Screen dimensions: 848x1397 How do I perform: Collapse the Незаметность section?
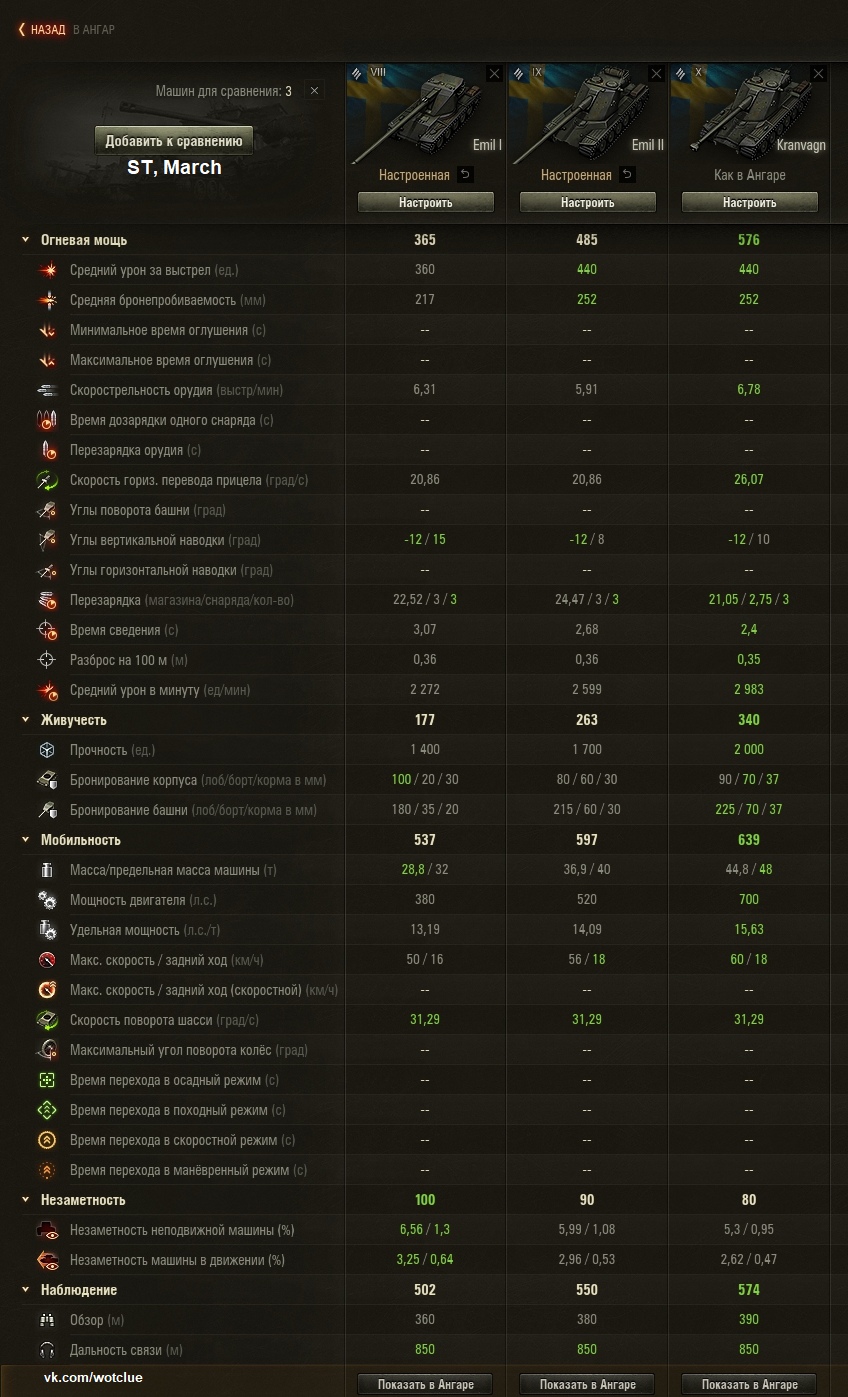click(x=26, y=1200)
